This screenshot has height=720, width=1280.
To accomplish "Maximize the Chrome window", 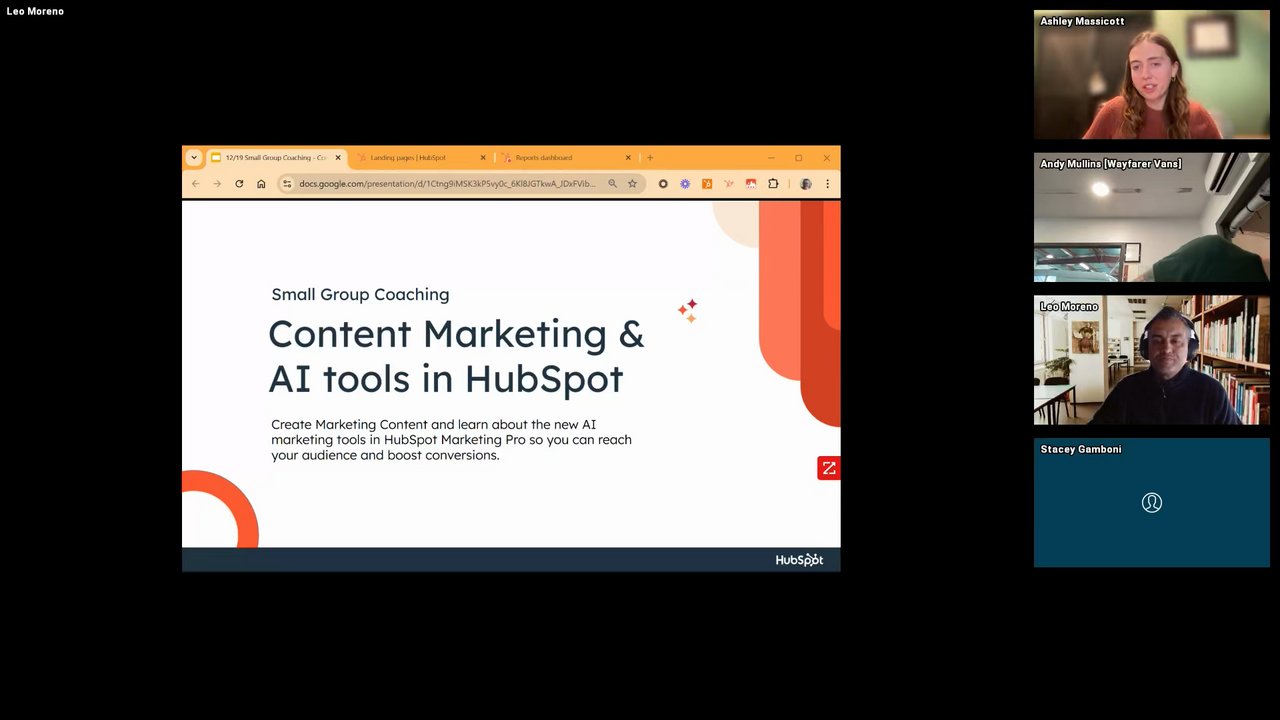I will pyautogui.click(x=799, y=157).
